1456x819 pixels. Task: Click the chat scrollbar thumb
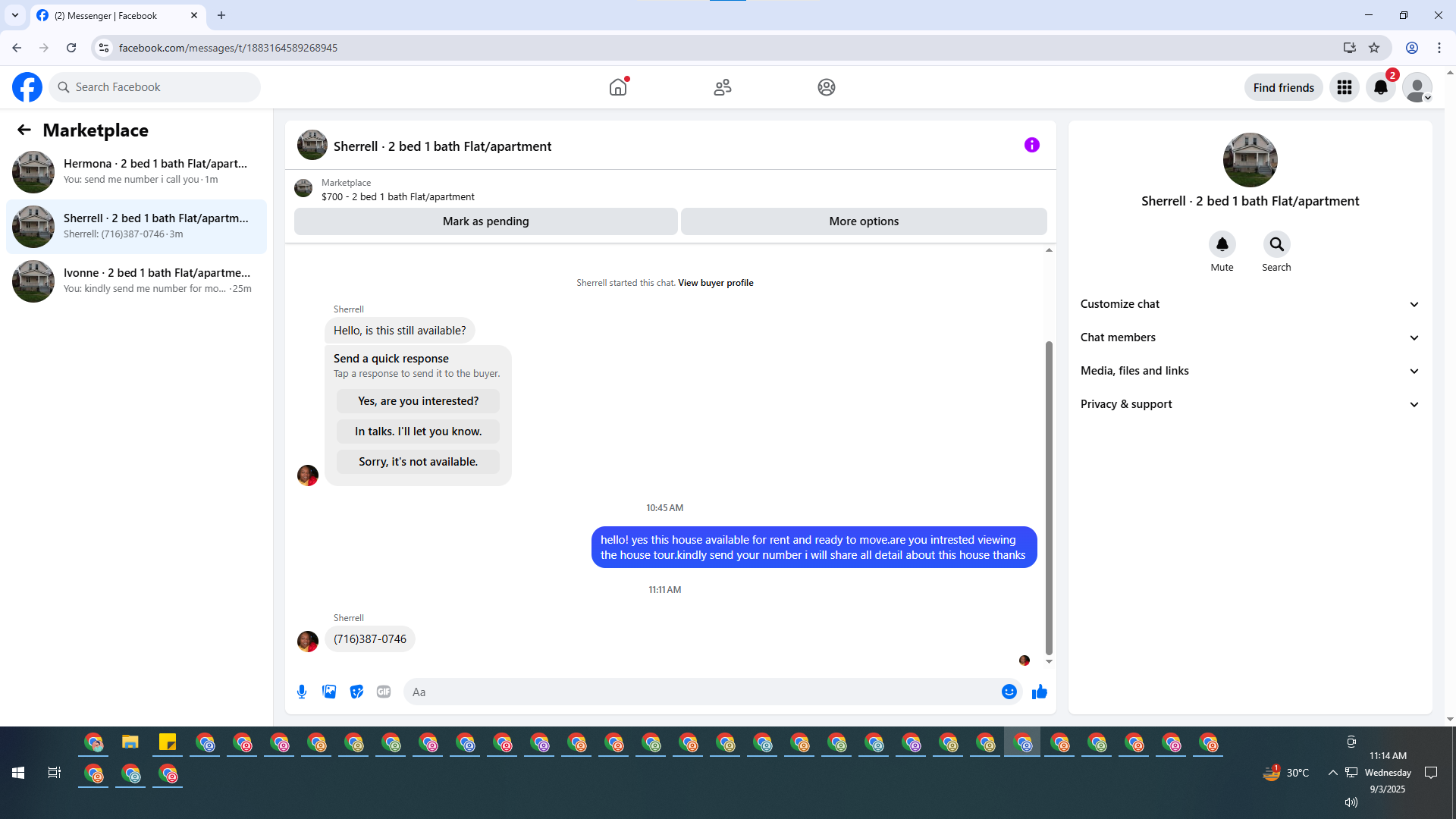point(1049,497)
